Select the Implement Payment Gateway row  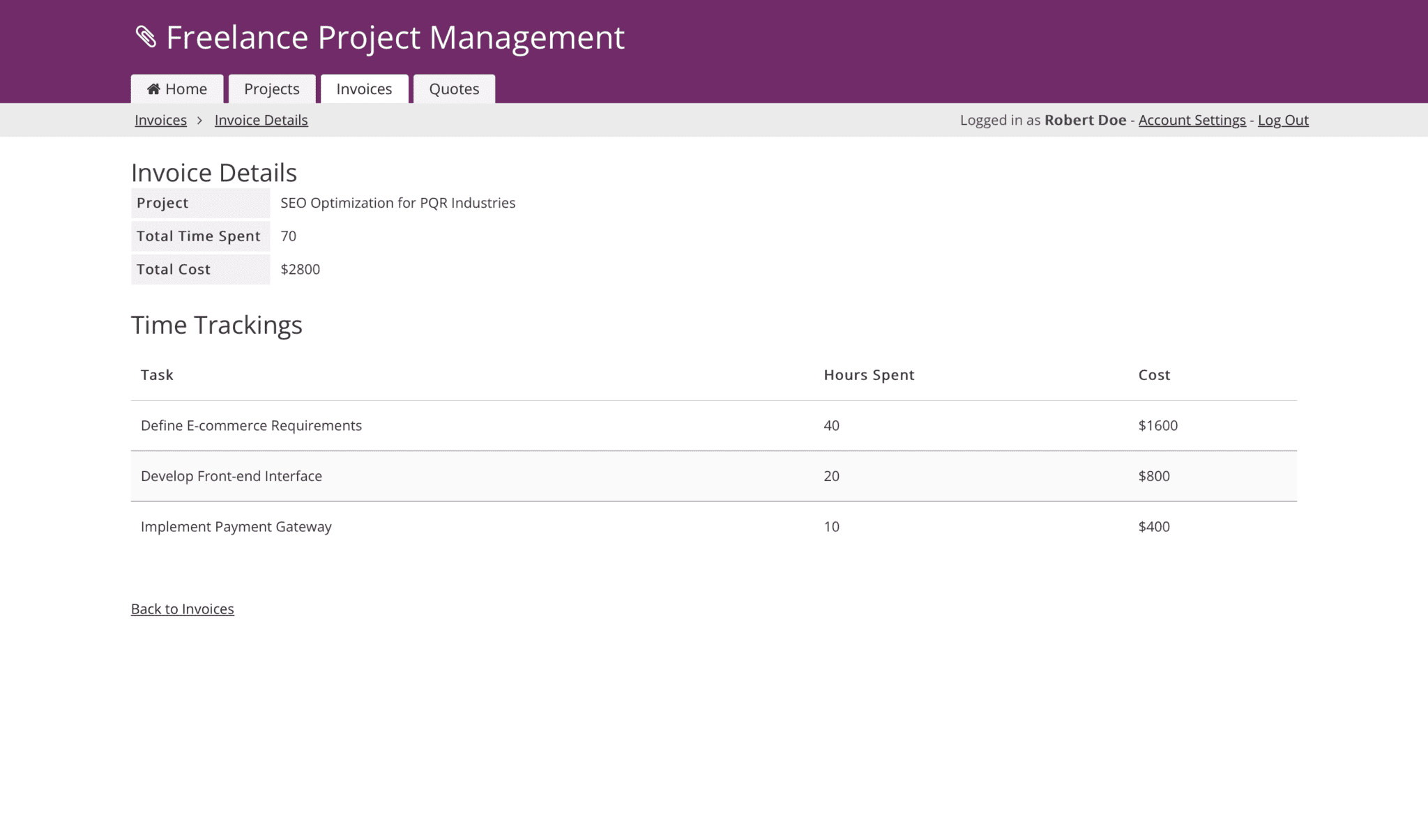[x=236, y=526]
